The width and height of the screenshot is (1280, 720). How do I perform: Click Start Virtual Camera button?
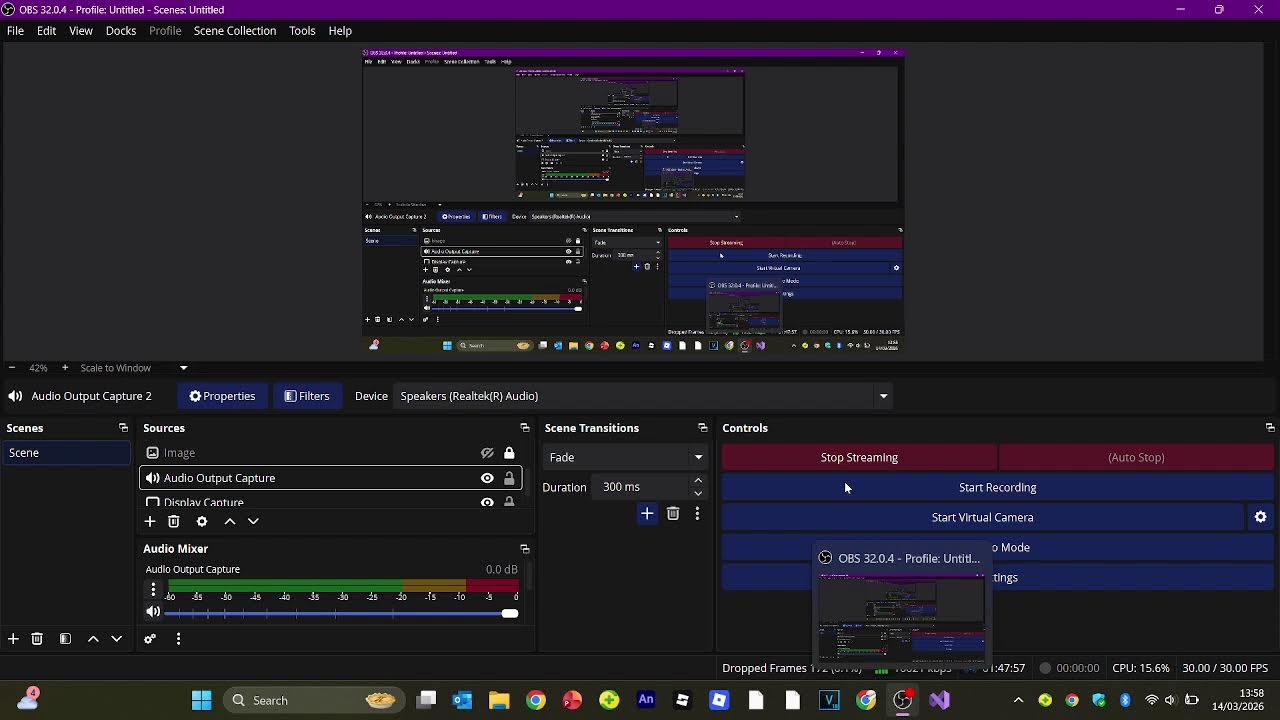point(982,517)
